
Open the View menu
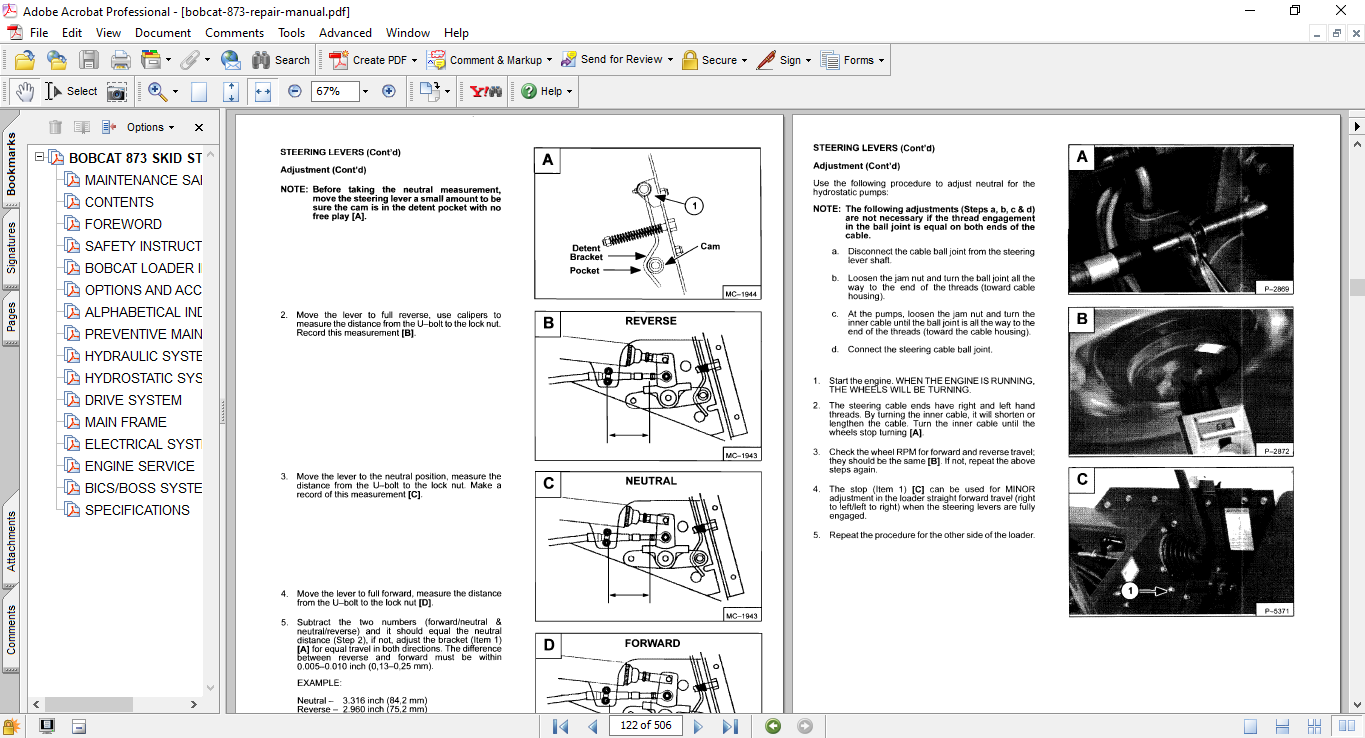tap(108, 33)
